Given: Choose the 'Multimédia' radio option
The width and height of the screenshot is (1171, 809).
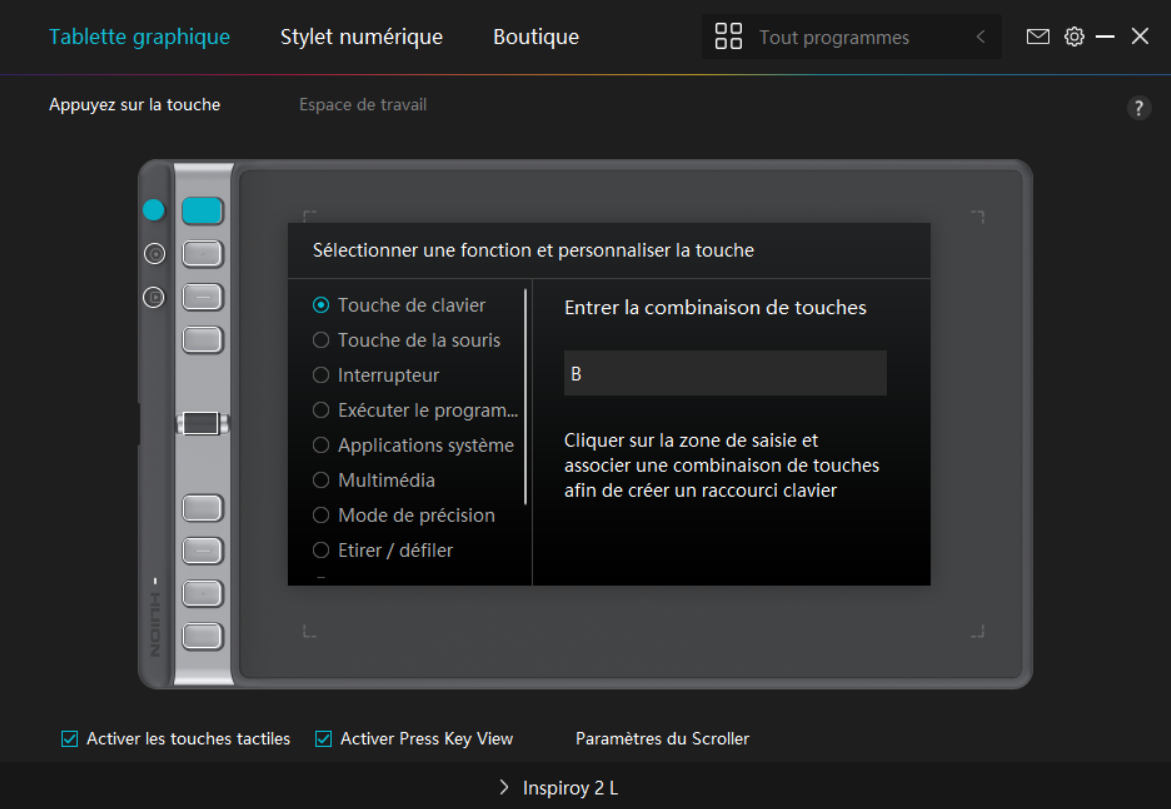Looking at the screenshot, I should [x=321, y=480].
